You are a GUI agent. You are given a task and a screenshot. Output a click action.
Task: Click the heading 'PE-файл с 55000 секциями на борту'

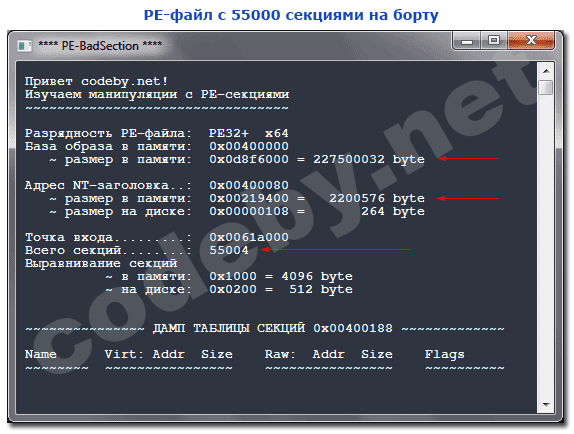pos(291,15)
